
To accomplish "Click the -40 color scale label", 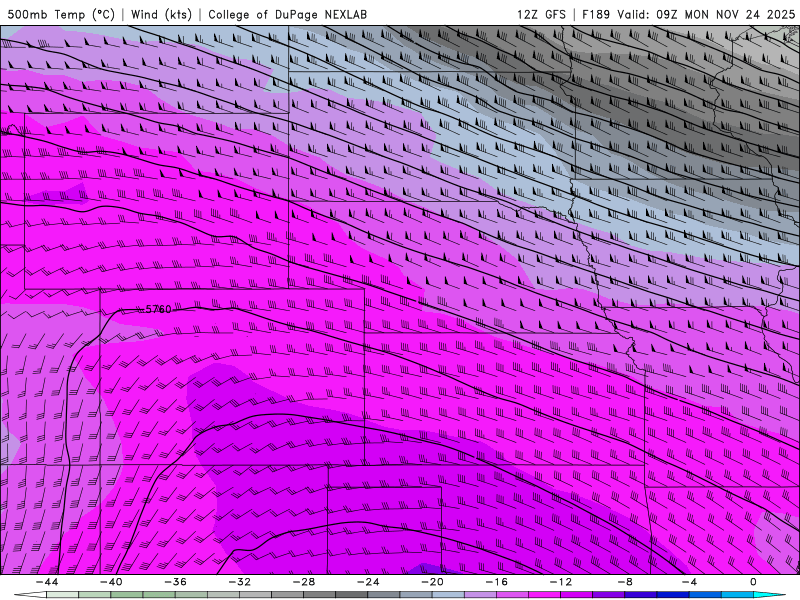I will pyautogui.click(x=111, y=582).
